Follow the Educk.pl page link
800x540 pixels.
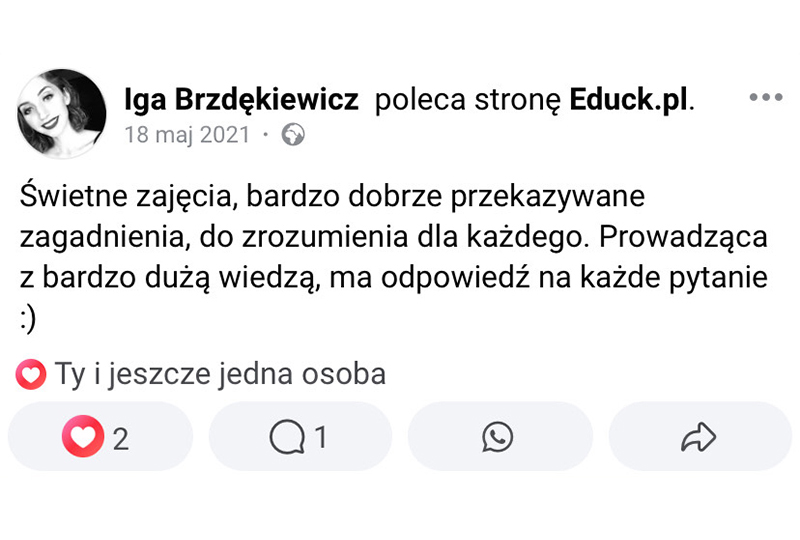(x=629, y=100)
